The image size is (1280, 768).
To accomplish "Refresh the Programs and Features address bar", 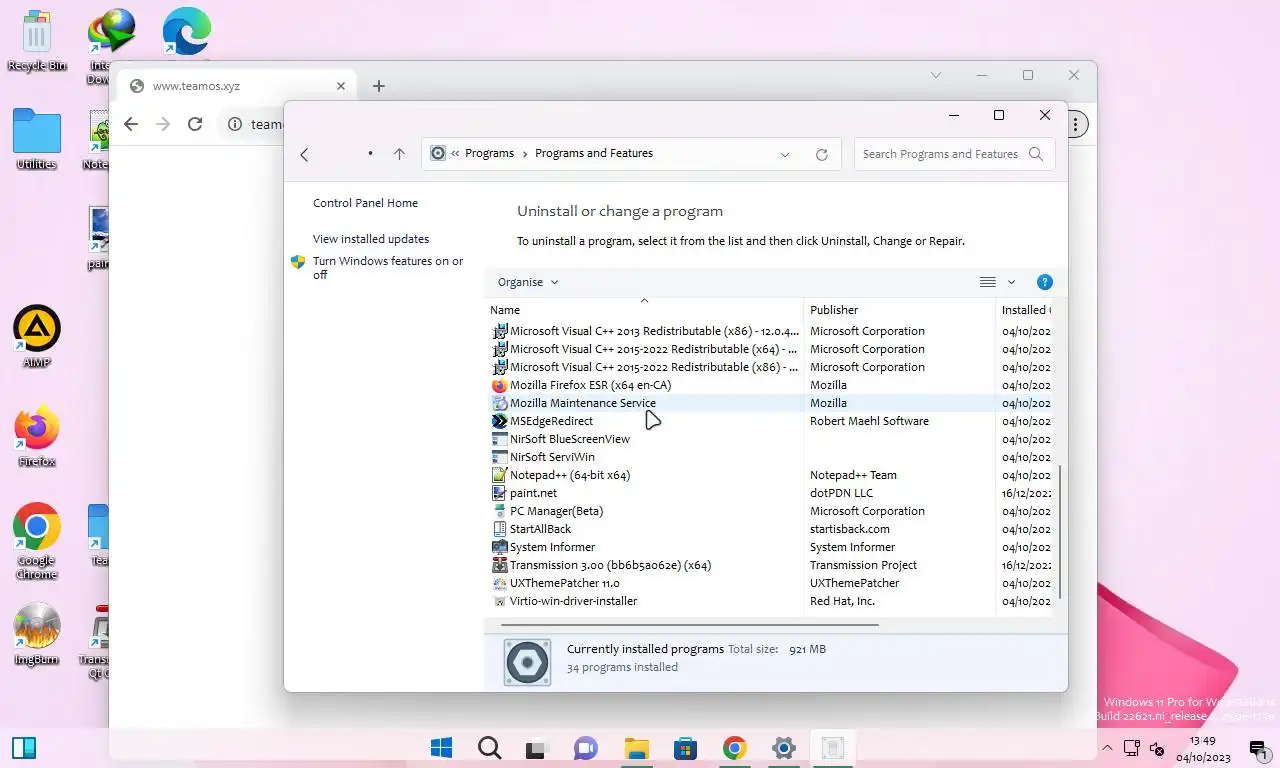I will [x=822, y=154].
